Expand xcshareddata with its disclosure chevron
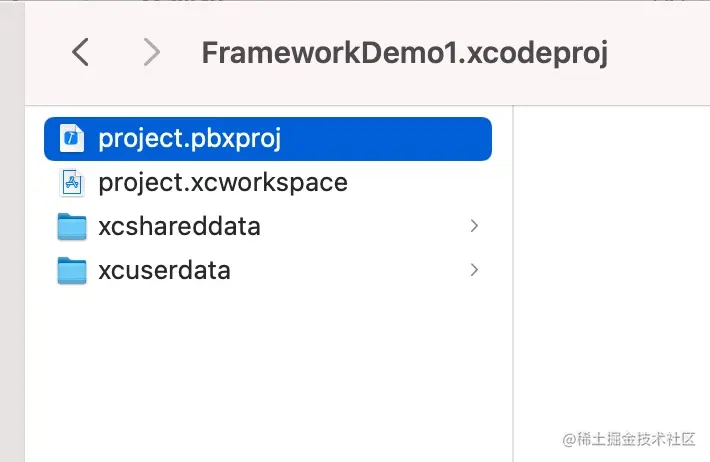 coord(474,226)
